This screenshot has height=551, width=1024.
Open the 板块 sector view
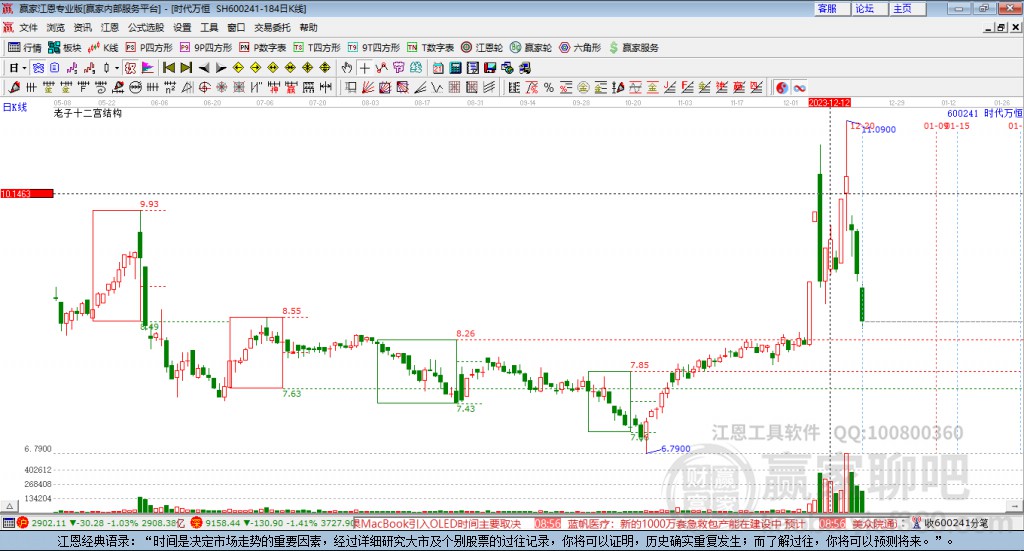tap(64, 48)
